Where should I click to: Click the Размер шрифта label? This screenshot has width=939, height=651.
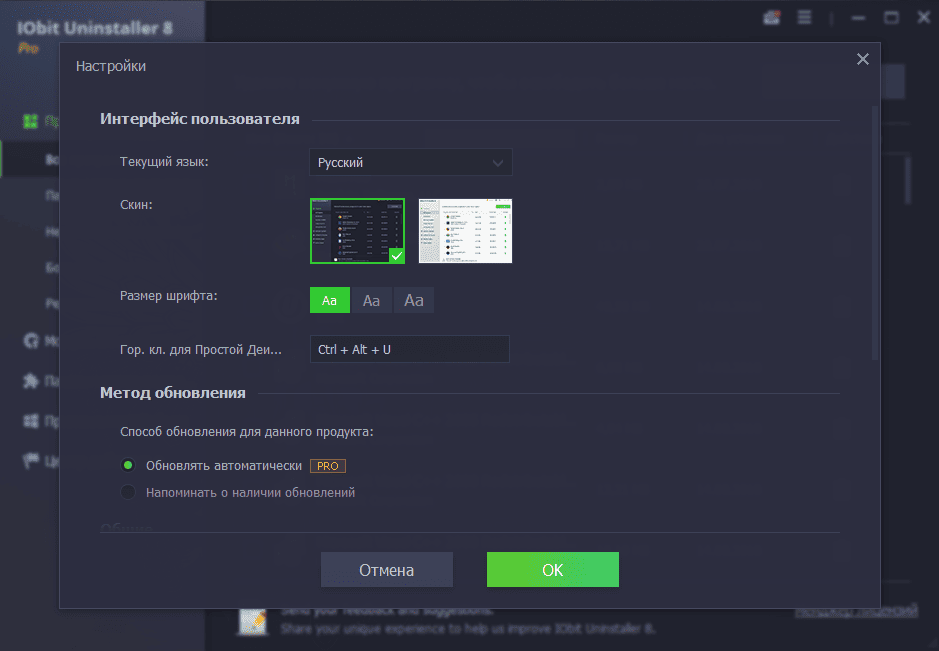(x=169, y=295)
